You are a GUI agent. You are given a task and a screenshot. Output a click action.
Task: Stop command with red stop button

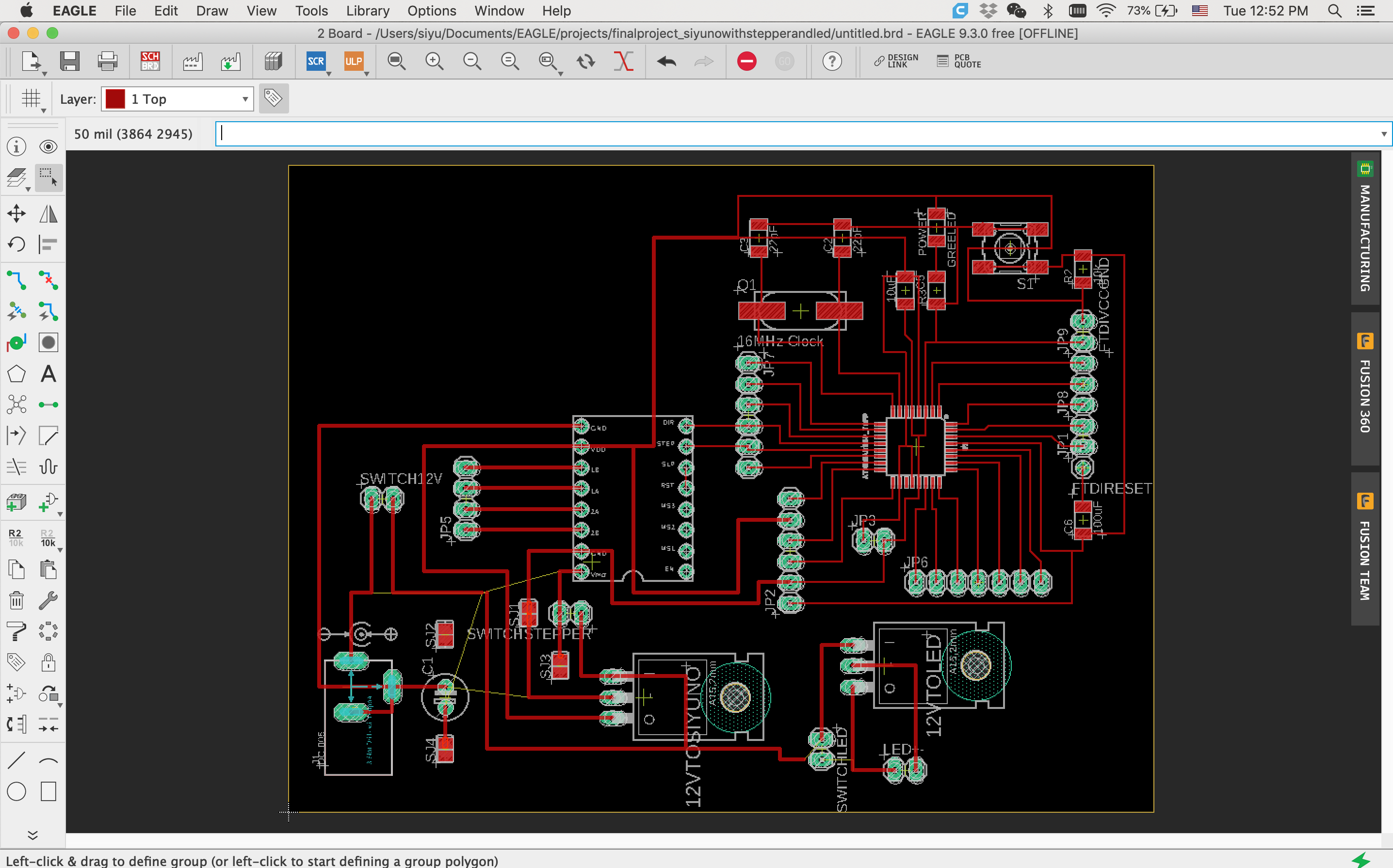tap(746, 61)
